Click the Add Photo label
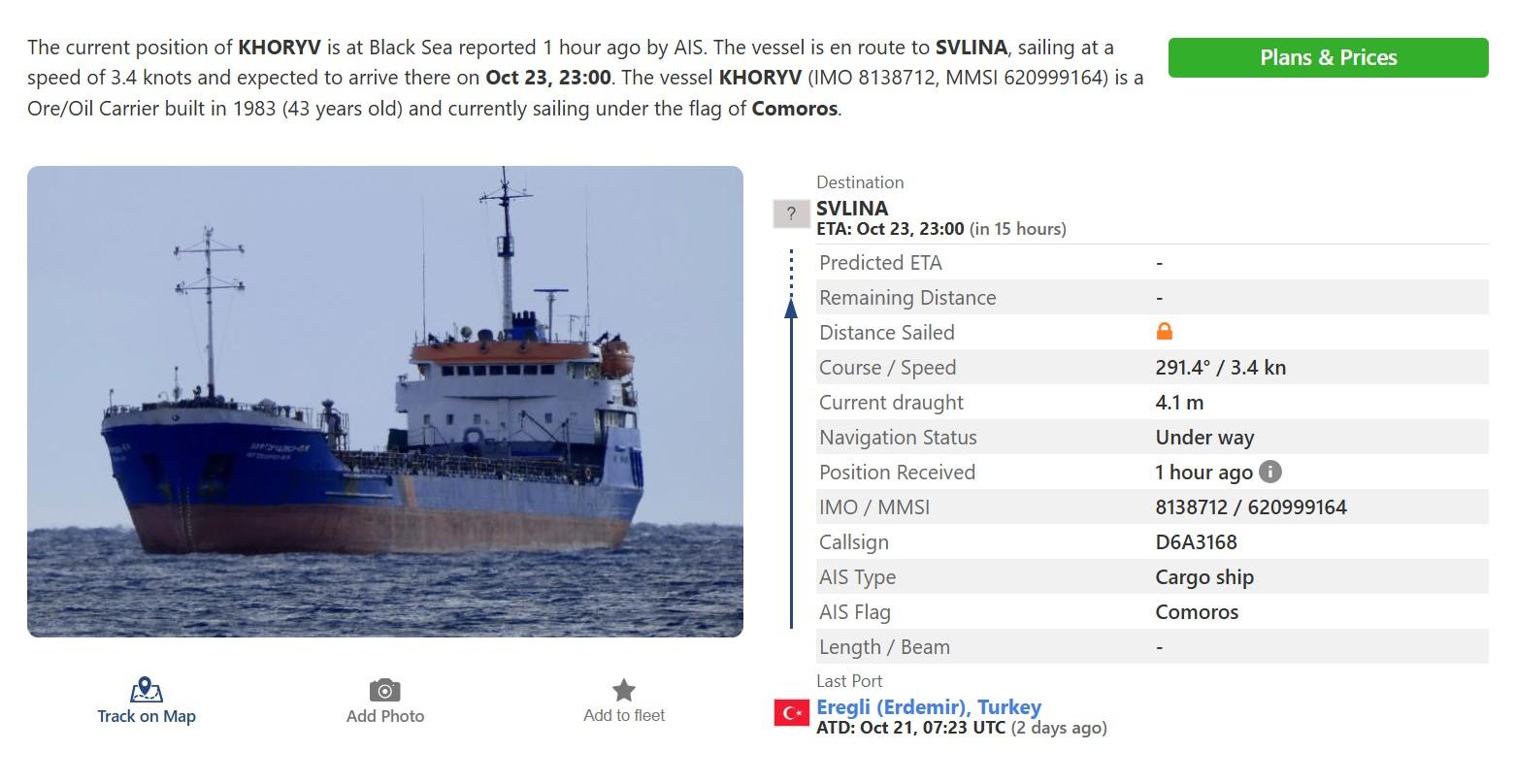1515x784 pixels. tap(385, 716)
